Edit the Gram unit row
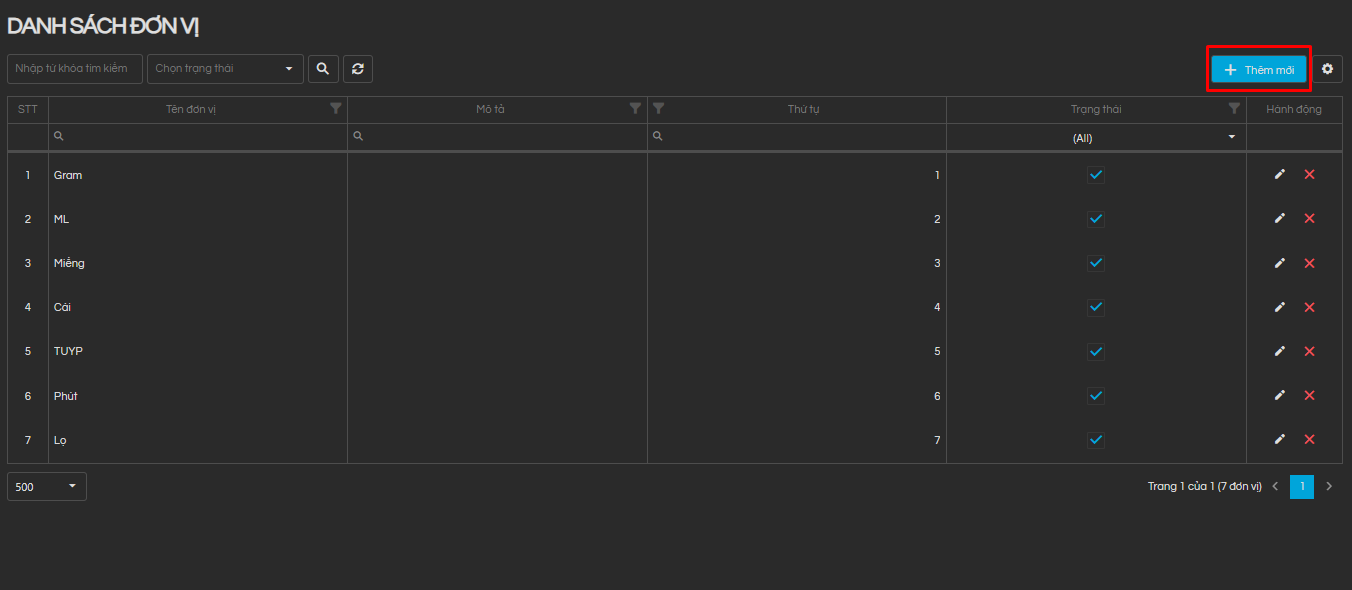The width and height of the screenshot is (1352, 590). coord(1280,175)
